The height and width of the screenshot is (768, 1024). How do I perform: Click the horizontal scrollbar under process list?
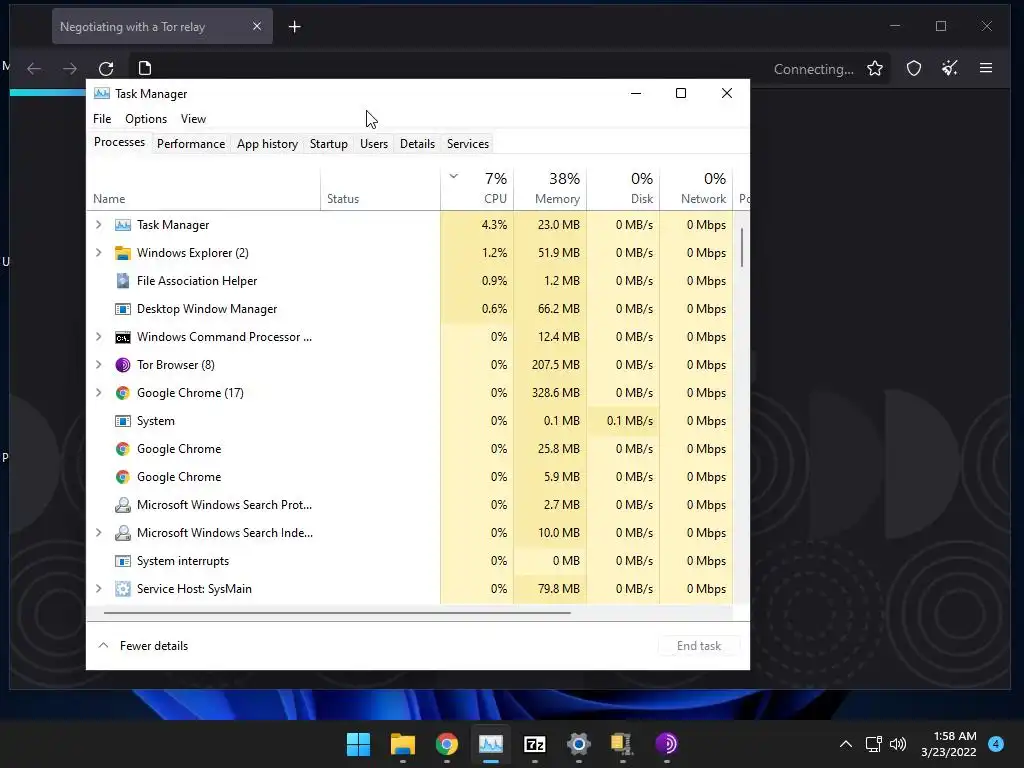coord(337,613)
